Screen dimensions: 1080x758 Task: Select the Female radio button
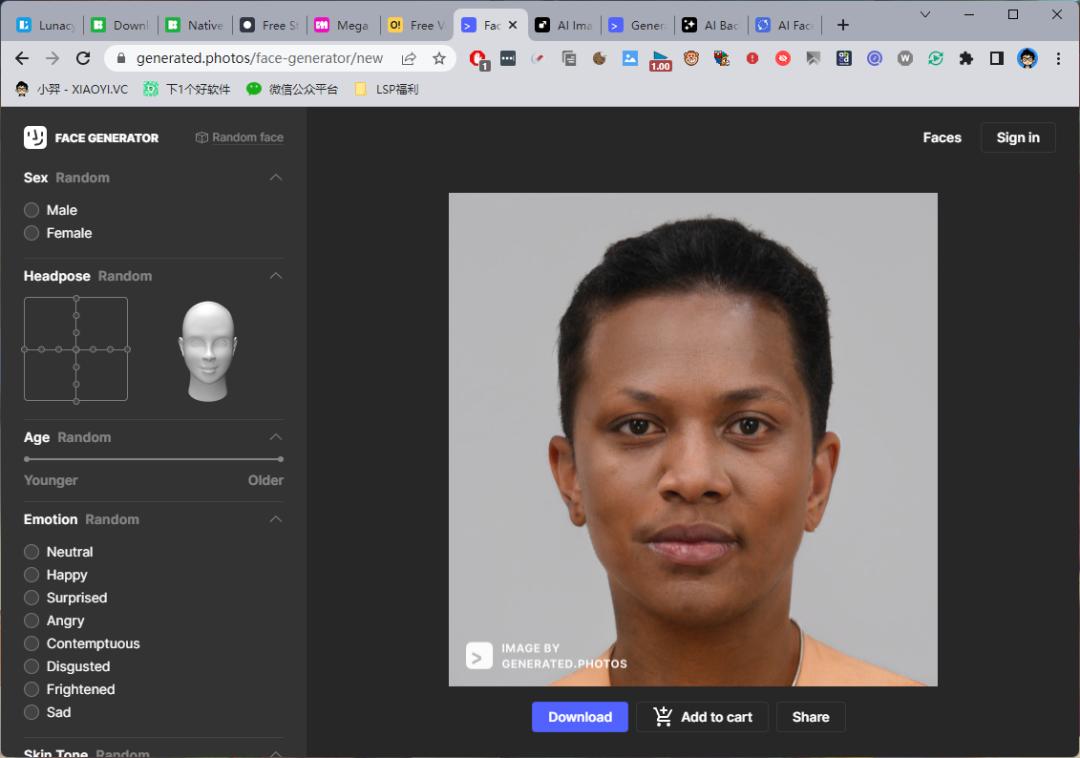coord(31,233)
